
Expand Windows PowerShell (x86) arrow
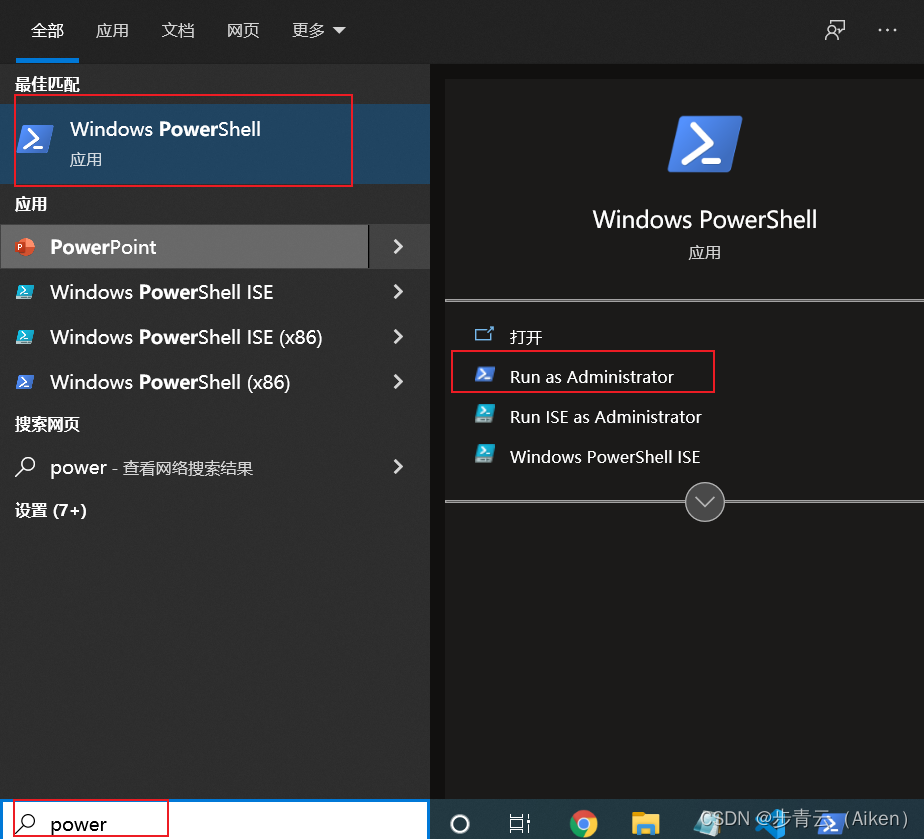click(399, 382)
